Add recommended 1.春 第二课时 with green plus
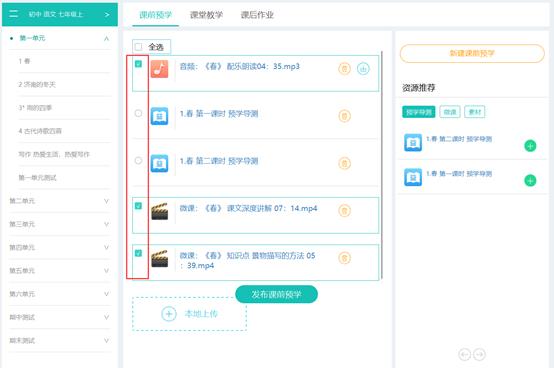The height and width of the screenshot is (368, 554). pos(530,146)
